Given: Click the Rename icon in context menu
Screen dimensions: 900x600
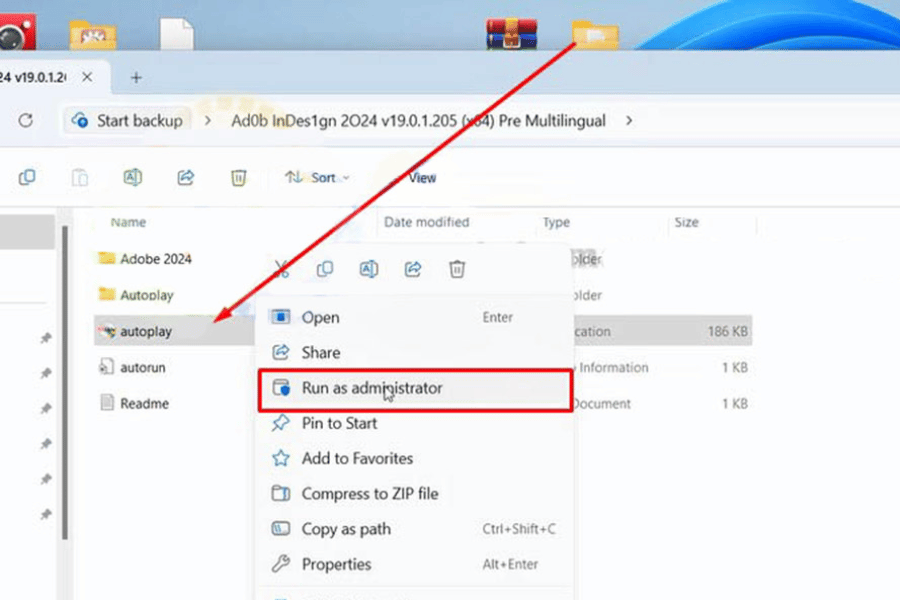Looking at the screenshot, I should [369, 269].
